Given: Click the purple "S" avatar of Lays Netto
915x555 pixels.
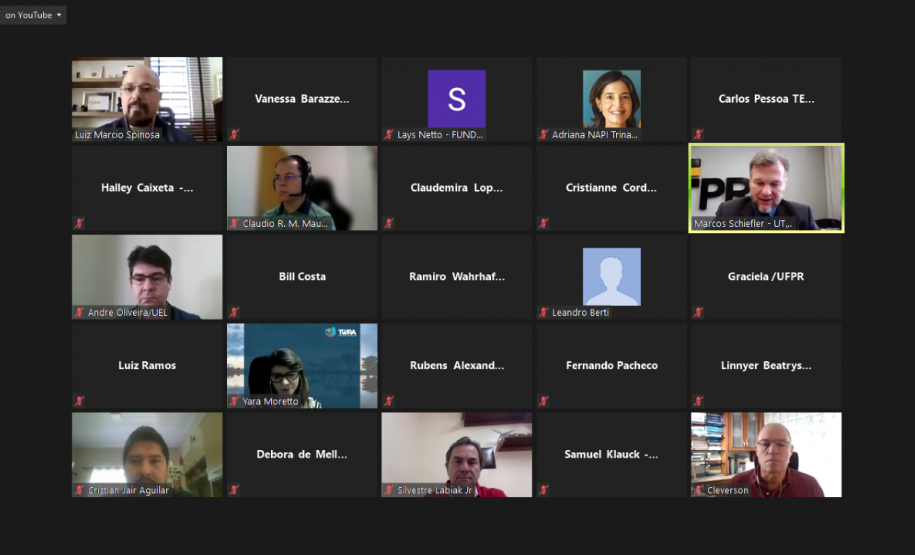Looking at the screenshot, I should click(456, 98).
